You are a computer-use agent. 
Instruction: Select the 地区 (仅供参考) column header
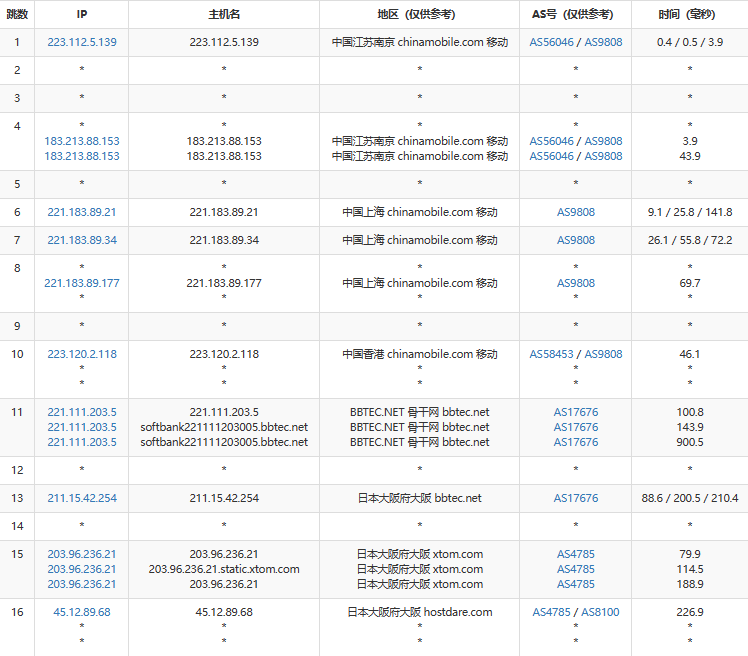[x=419, y=14]
